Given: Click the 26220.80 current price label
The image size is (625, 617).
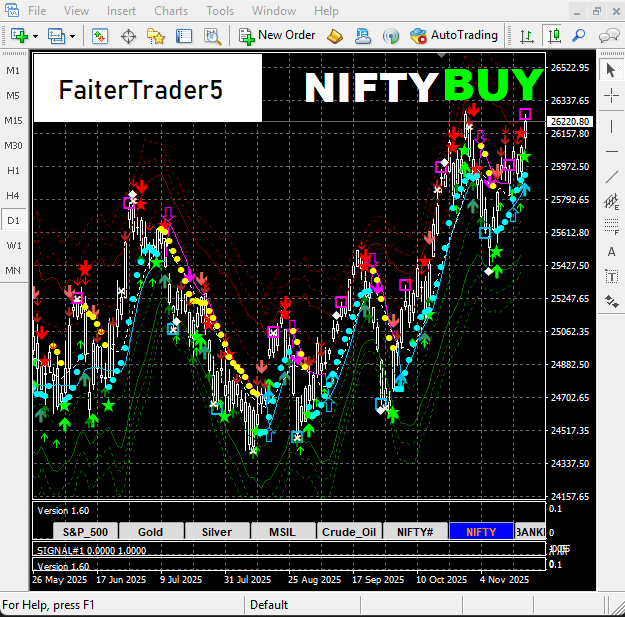Looking at the screenshot, I should pos(568,122).
